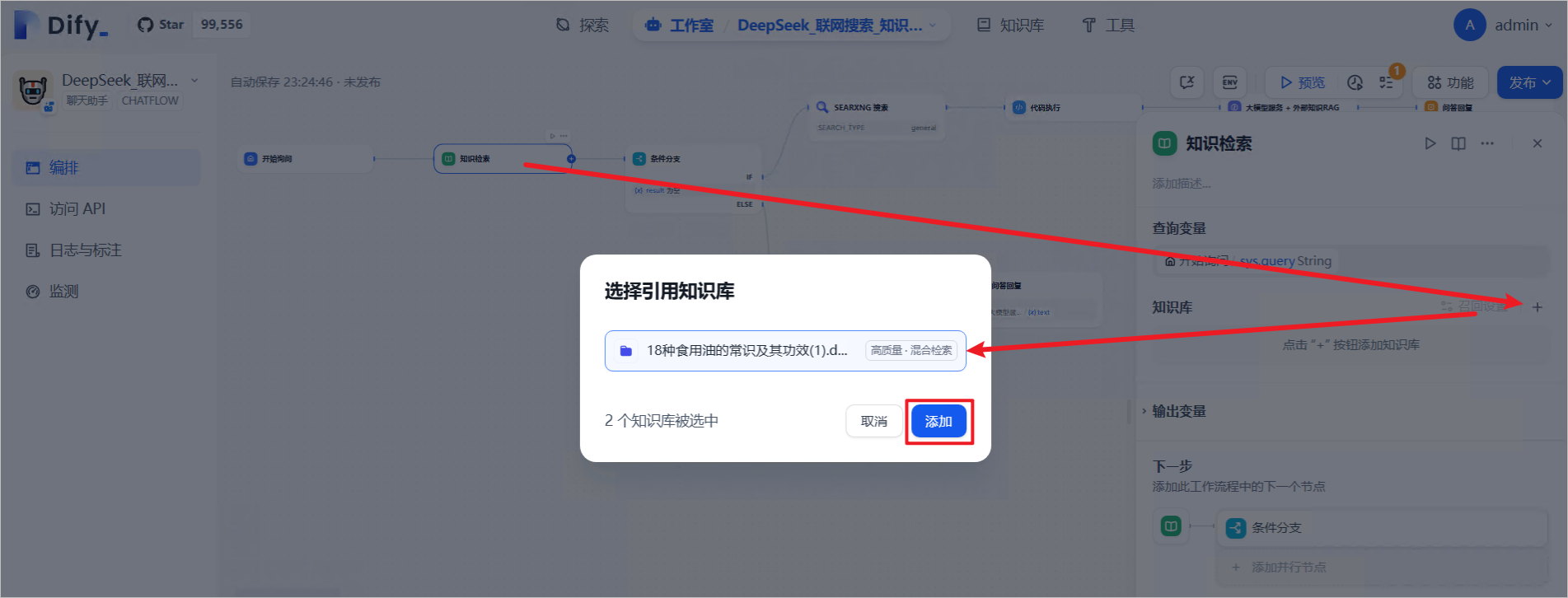Click the sys.query variable selector field
Image resolution: width=1568 pixels, height=598 pixels.
pyautogui.click(x=1351, y=261)
